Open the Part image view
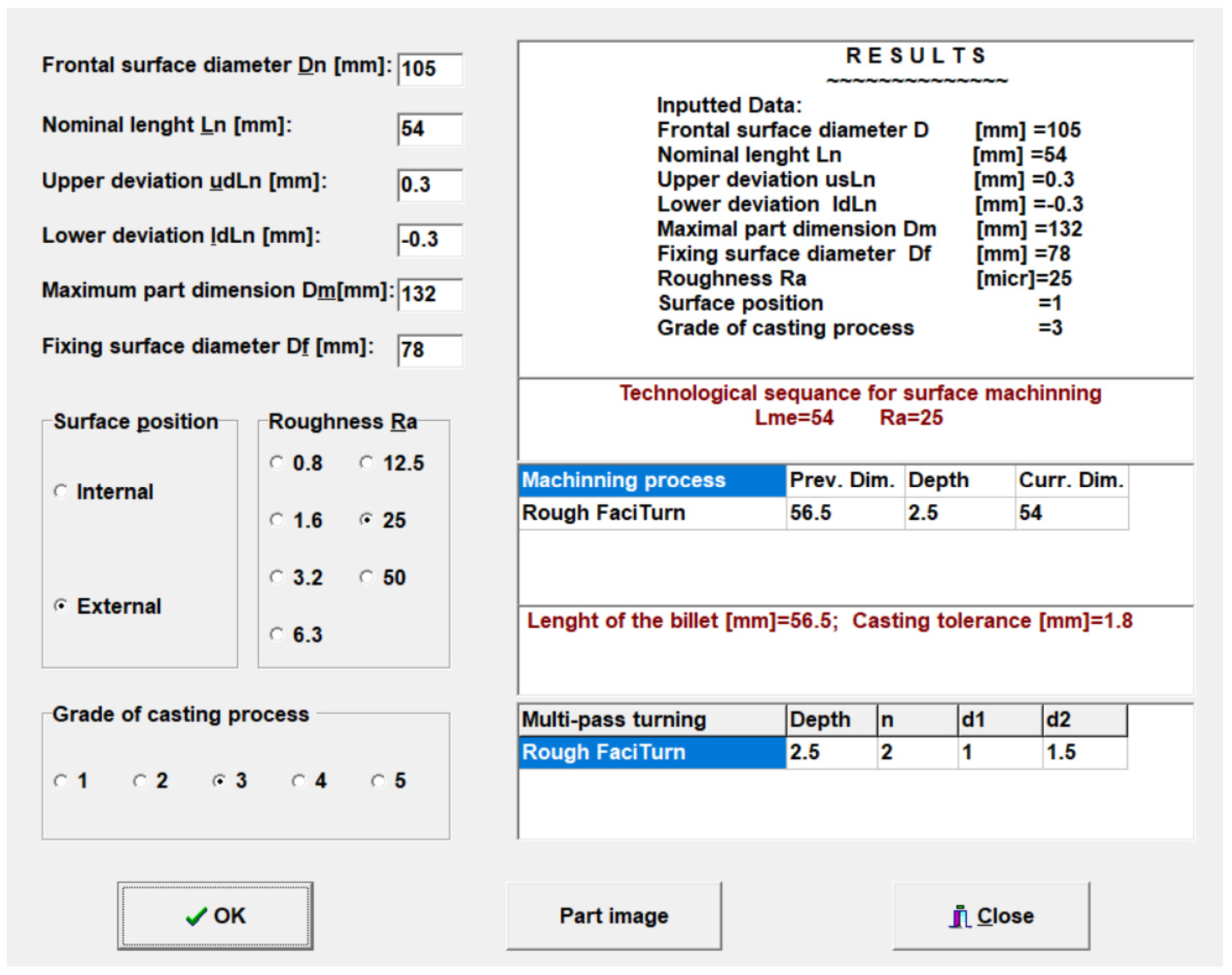 coord(613,915)
